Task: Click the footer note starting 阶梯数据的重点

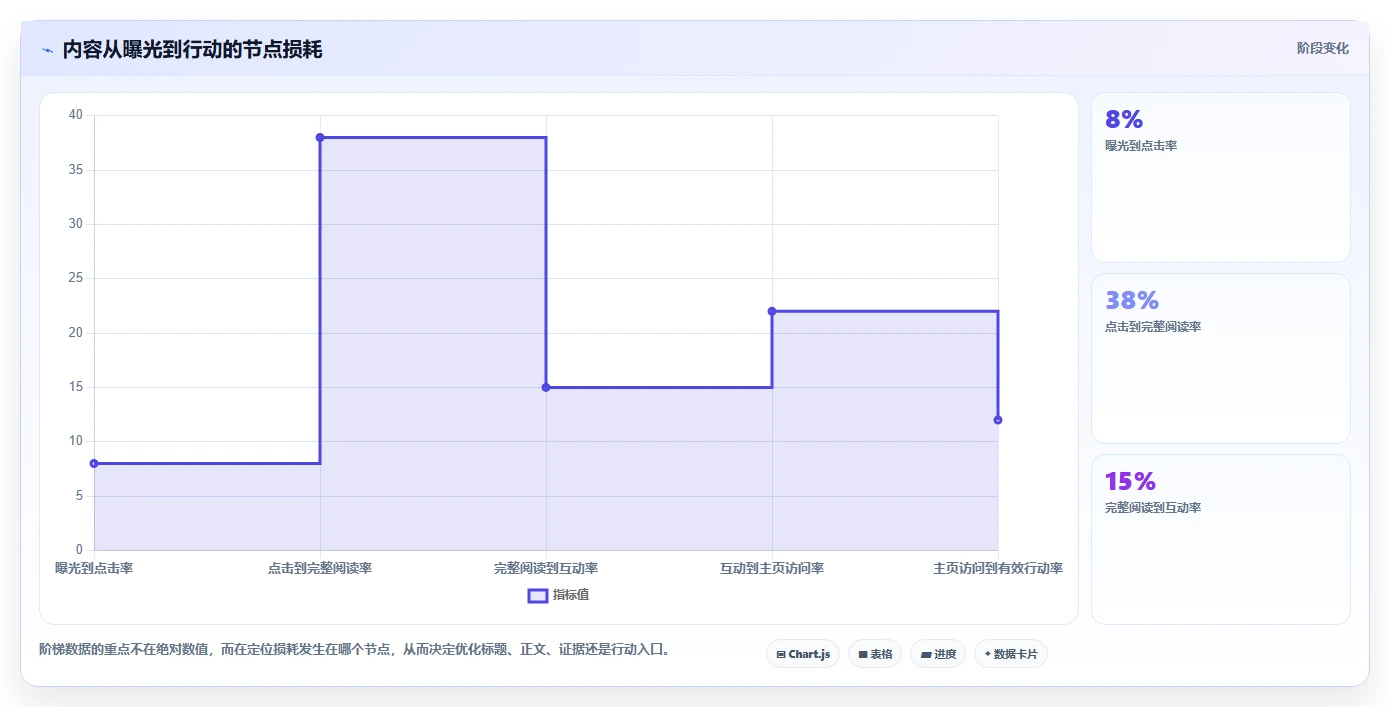Action: (354, 650)
